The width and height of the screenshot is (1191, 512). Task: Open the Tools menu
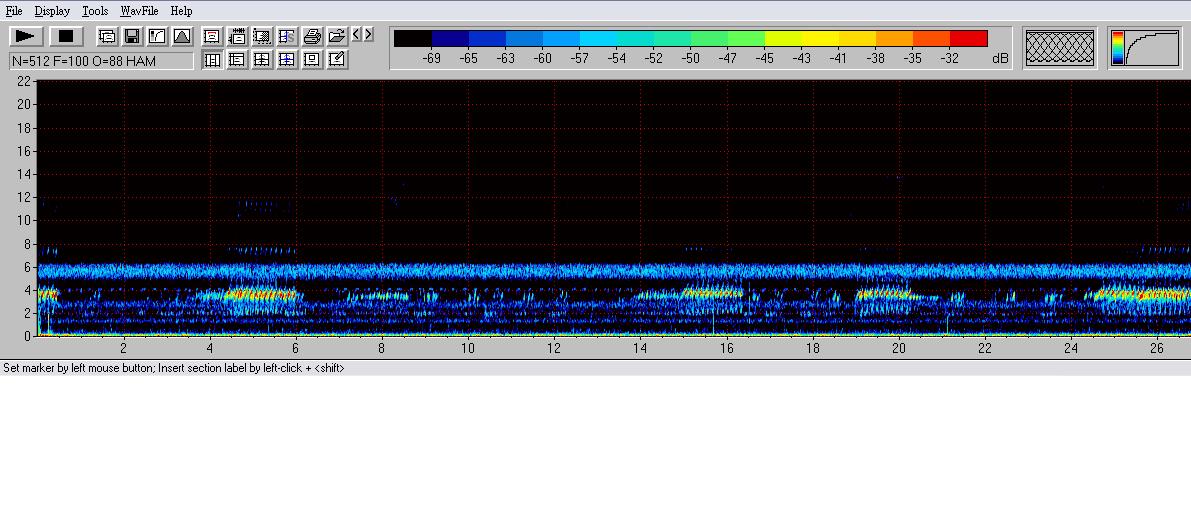(x=95, y=11)
